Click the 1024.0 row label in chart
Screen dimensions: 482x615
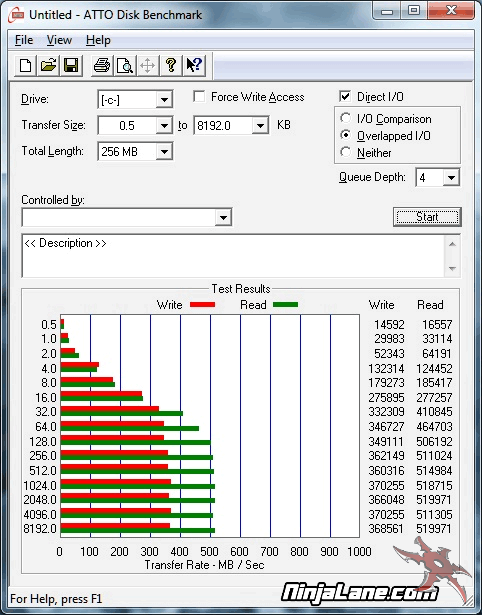pyautogui.click(x=40, y=486)
